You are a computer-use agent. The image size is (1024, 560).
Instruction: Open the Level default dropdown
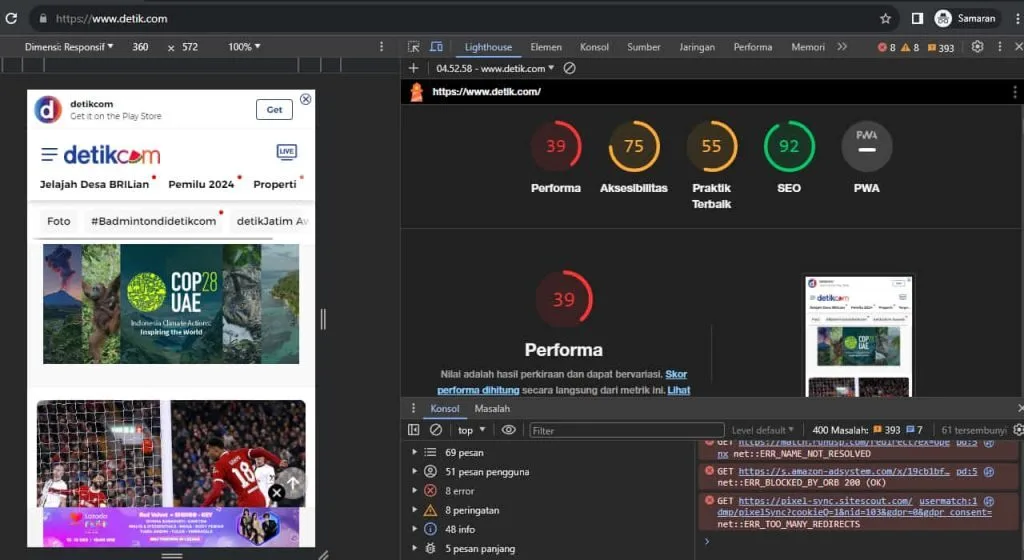[x=762, y=430]
